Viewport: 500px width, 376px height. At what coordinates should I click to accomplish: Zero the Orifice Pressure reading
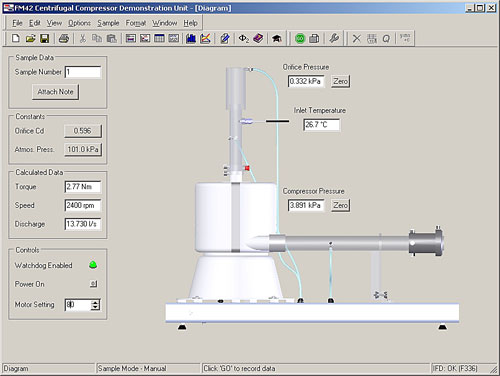[x=340, y=81]
